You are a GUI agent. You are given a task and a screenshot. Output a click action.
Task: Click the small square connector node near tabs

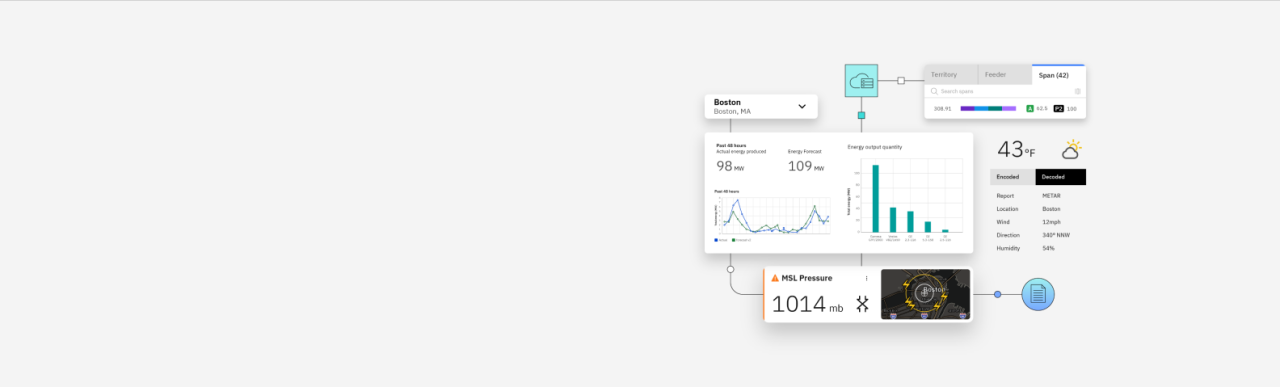click(901, 80)
